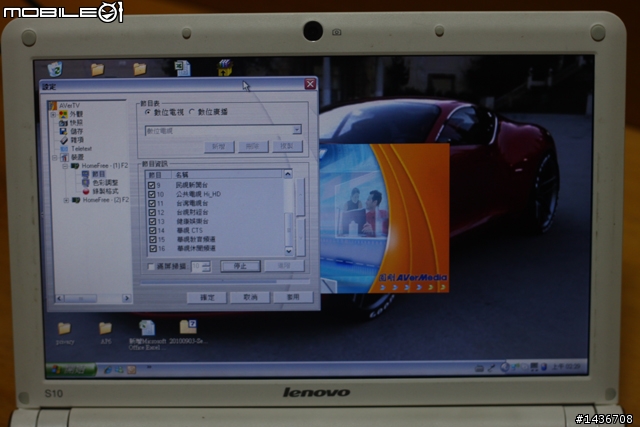This screenshot has width=640, height=427.
Task: Select the Teletext icon in tree
Action: (x=64, y=149)
